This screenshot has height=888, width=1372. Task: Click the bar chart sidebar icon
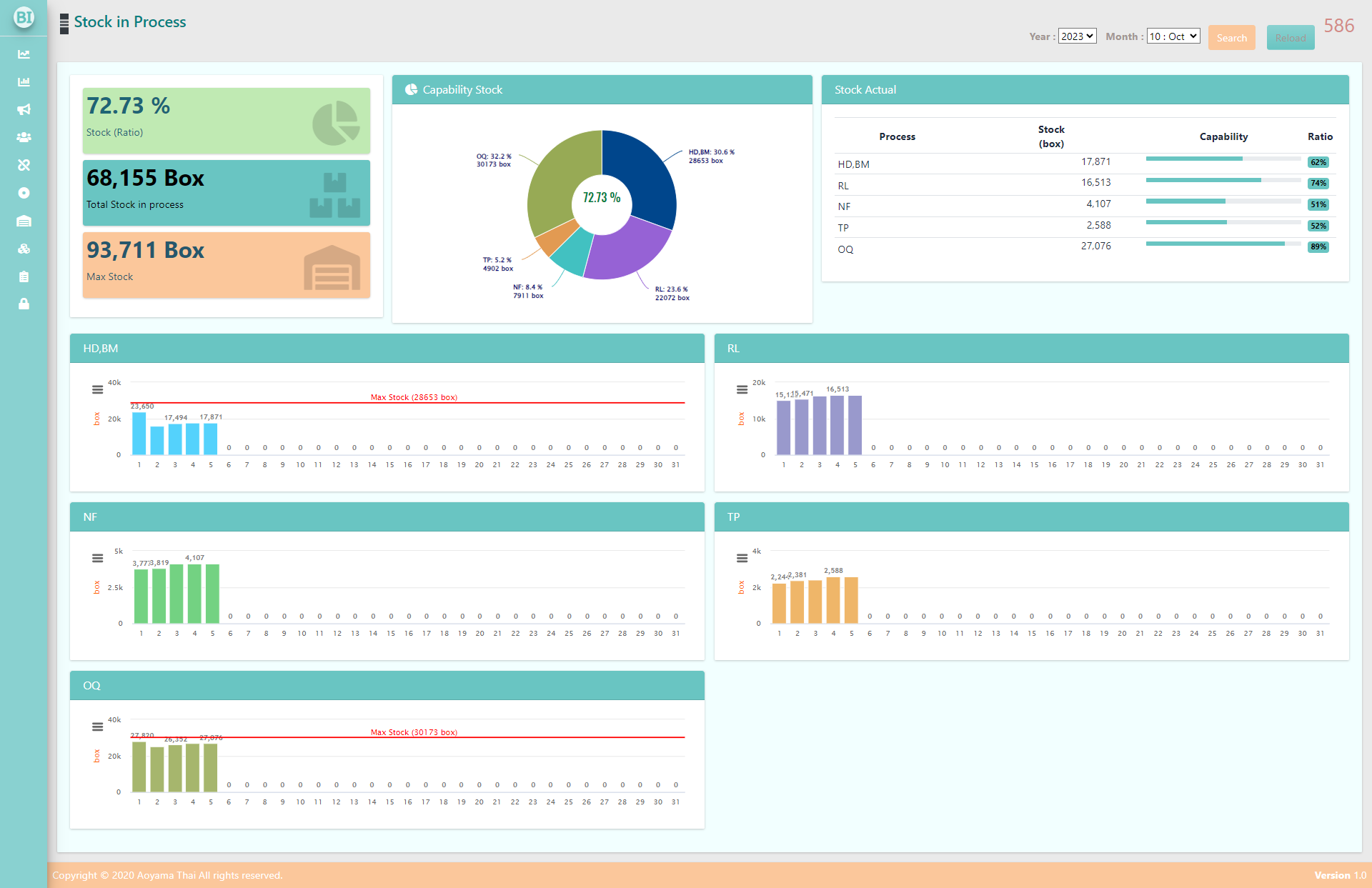point(24,82)
